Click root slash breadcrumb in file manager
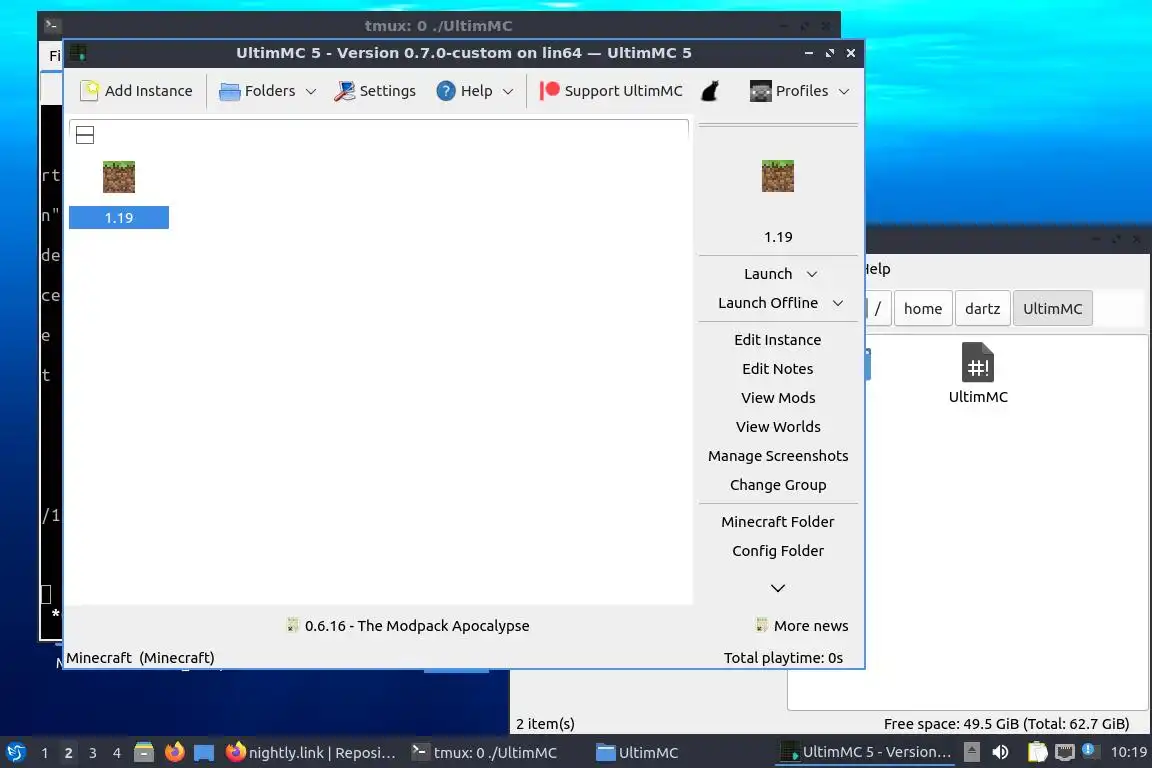Screen dimensions: 1152x768 tap(878, 309)
